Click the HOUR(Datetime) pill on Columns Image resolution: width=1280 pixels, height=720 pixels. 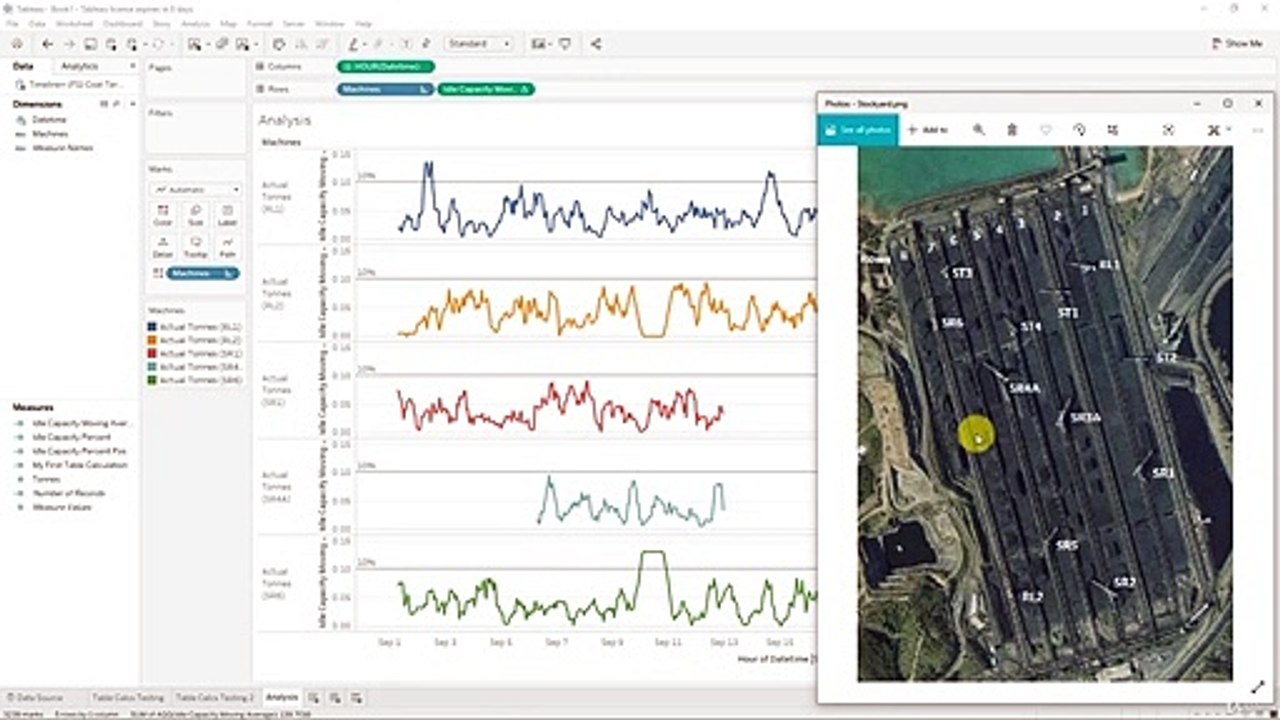(x=386, y=66)
